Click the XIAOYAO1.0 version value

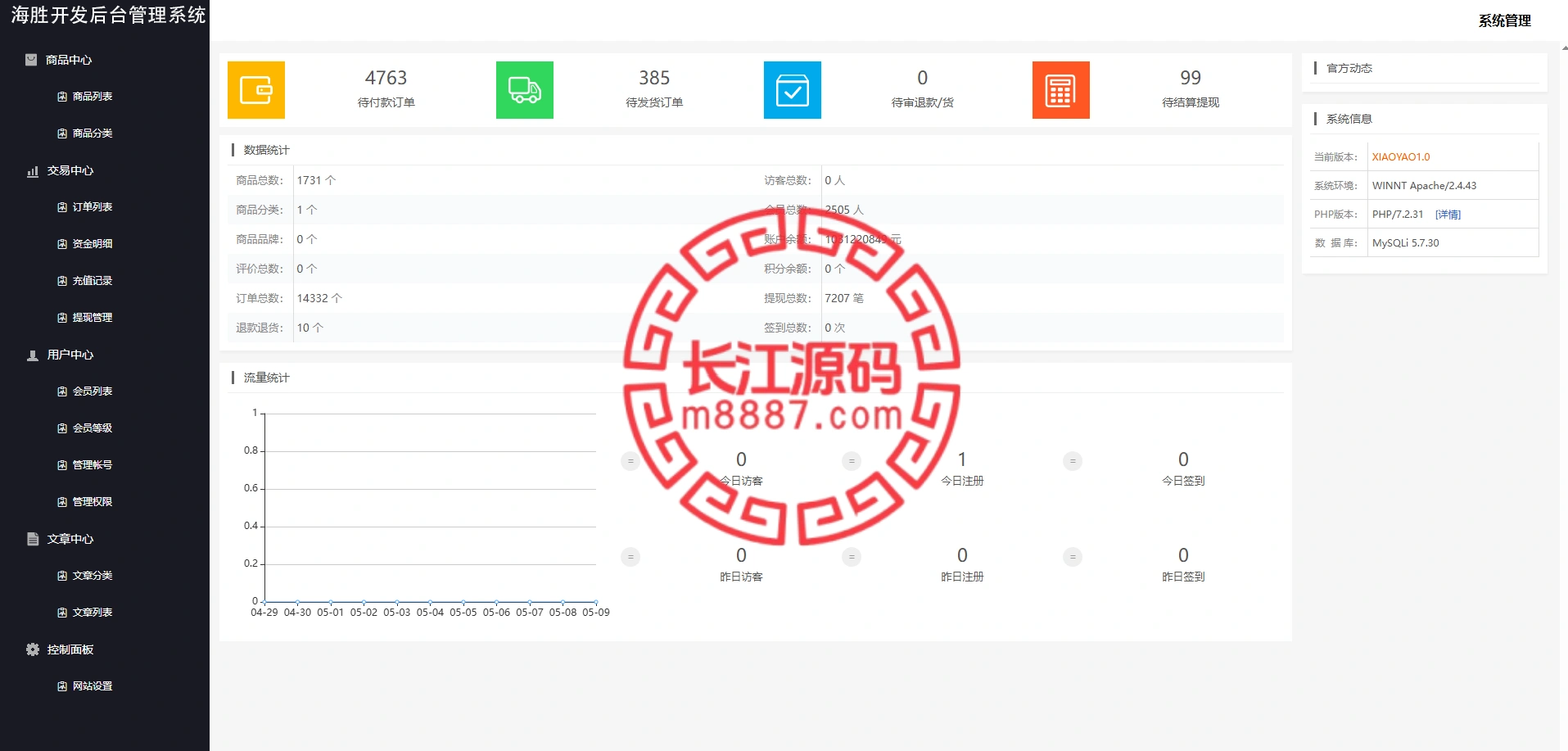(x=1401, y=157)
